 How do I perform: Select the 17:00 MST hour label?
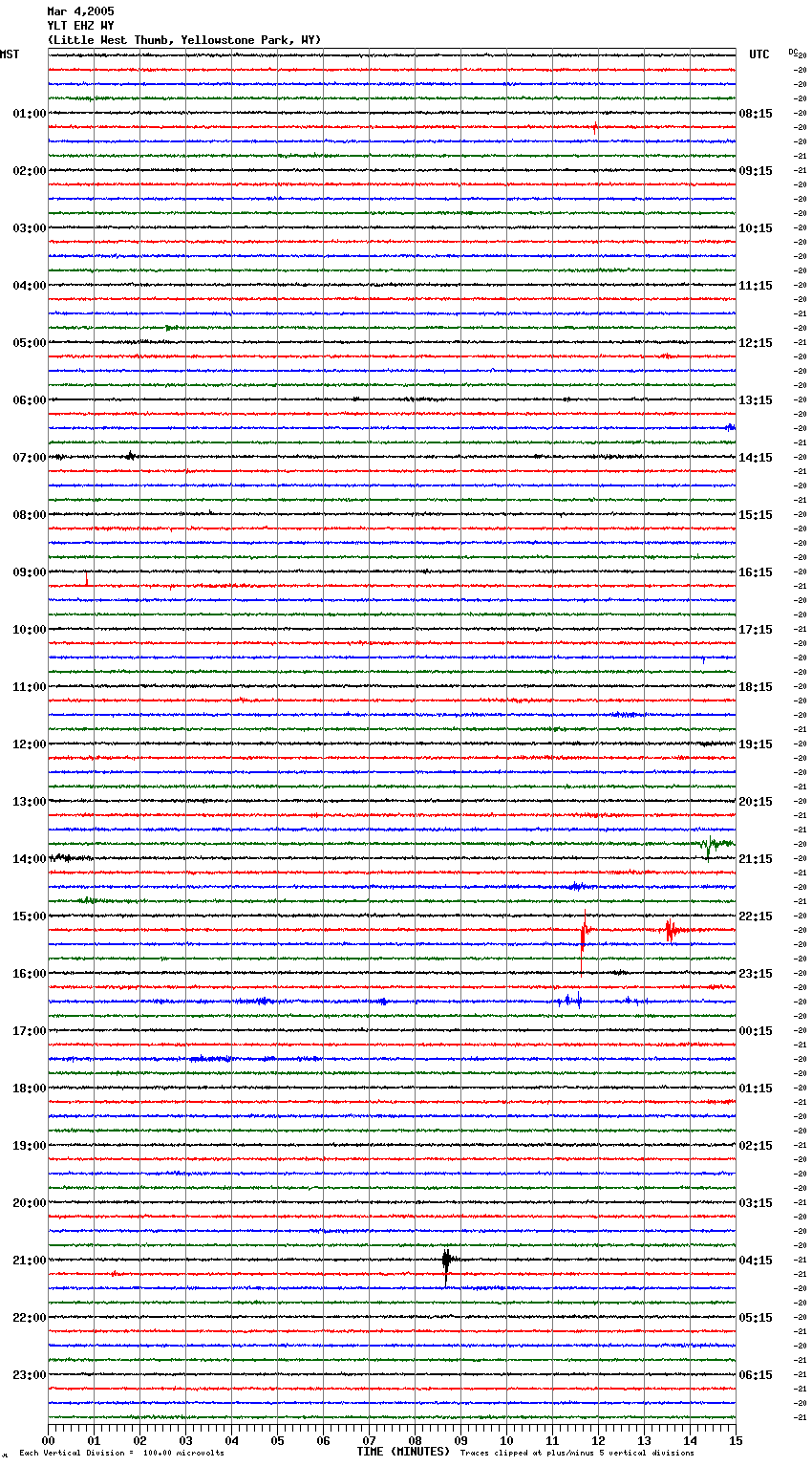[29, 1031]
